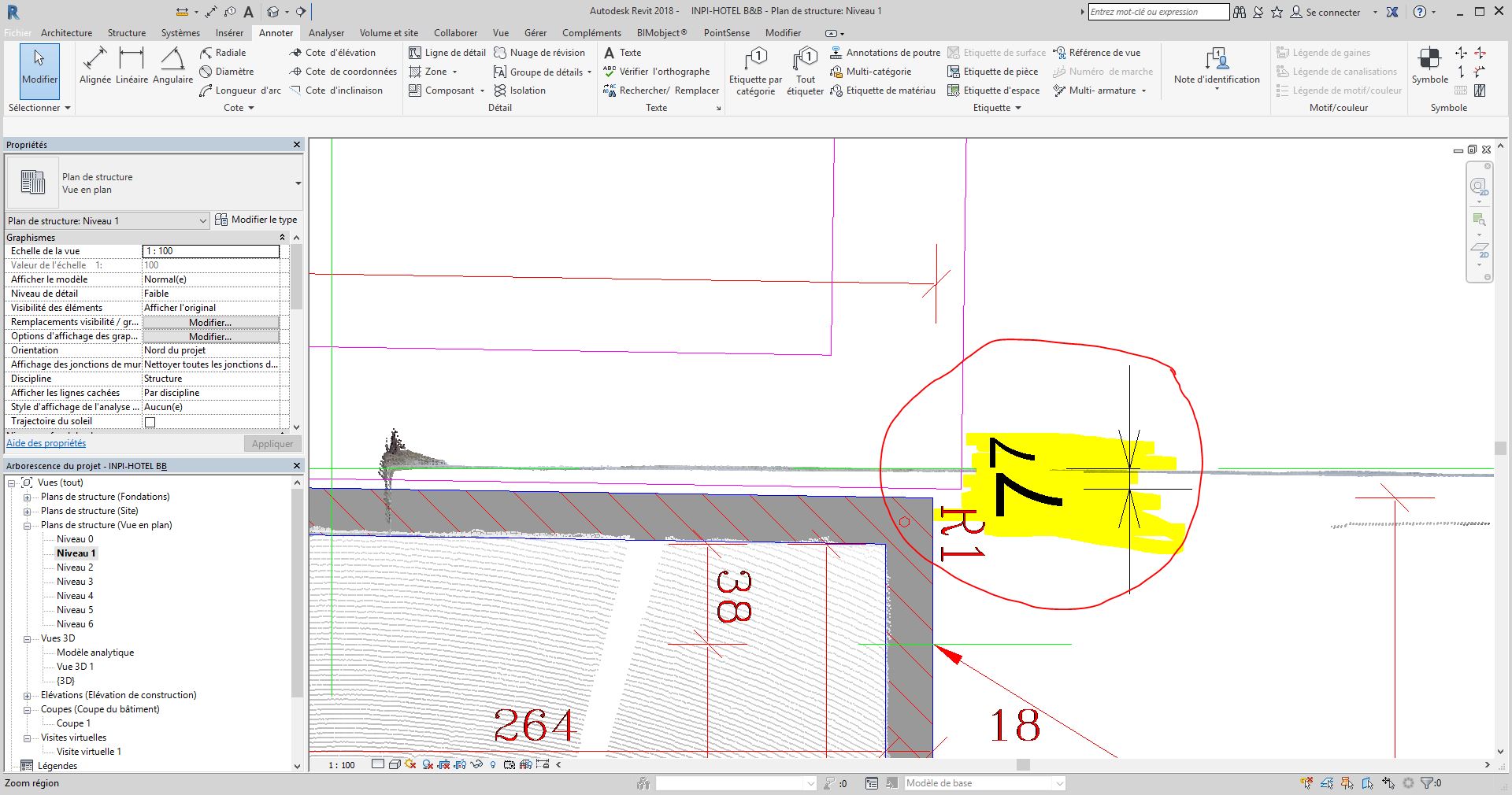Open the PointSense ribbon tab

(727, 33)
